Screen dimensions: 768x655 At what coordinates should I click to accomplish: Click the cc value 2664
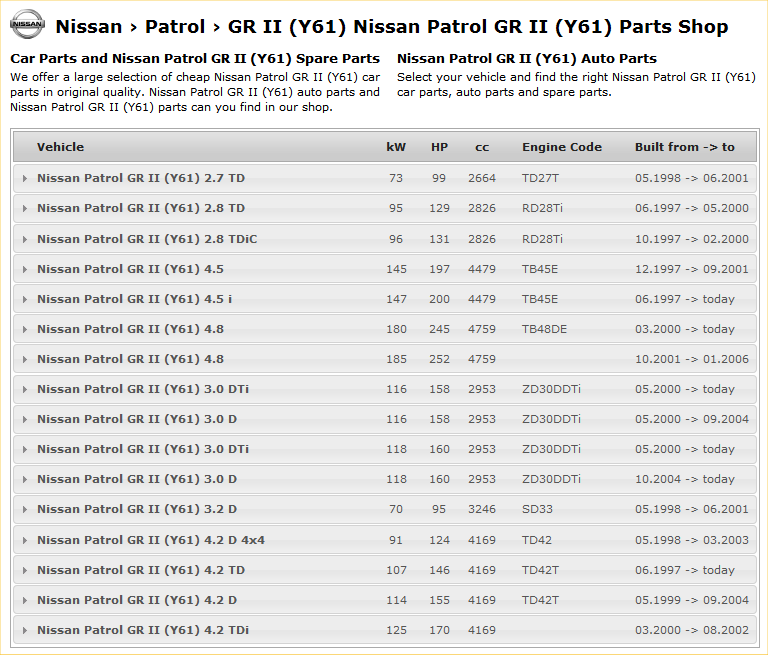(482, 178)
